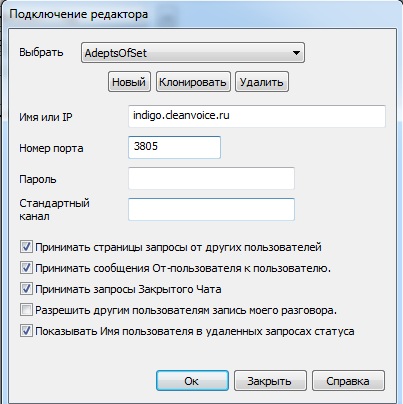Image resolution: width=403 pixels, height=404 pixels.
Task: Focus the Стандартный канал field
Action: [x=211, y=209]
